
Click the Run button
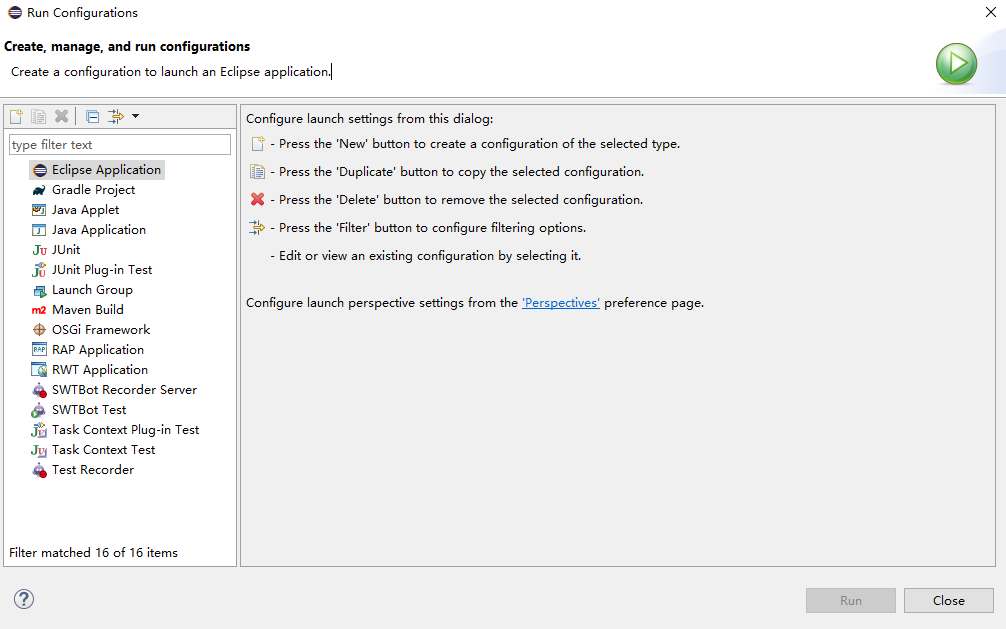pyautogui.click(x=851, y=601)
